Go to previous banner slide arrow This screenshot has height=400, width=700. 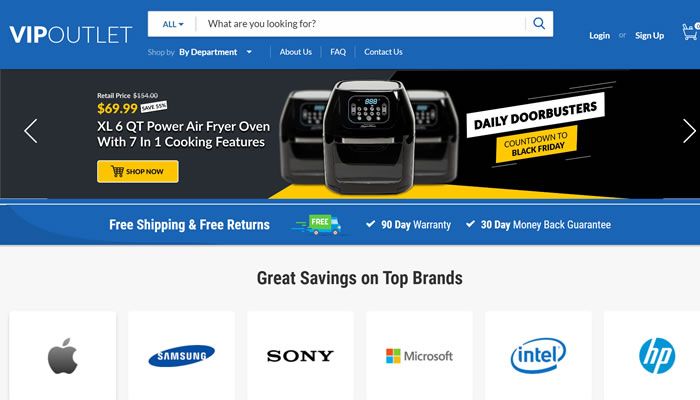(x=31, y=131)
